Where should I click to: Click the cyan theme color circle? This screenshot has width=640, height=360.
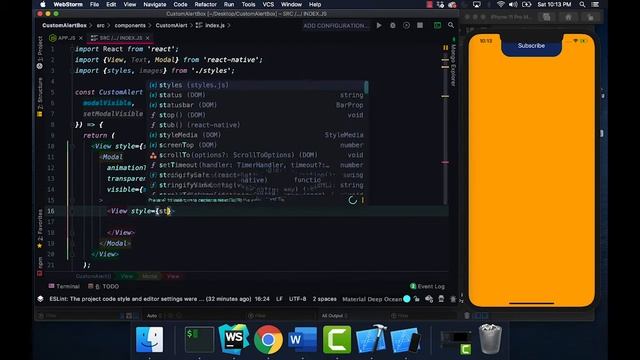pyautogui.click(x=407, y=299)
